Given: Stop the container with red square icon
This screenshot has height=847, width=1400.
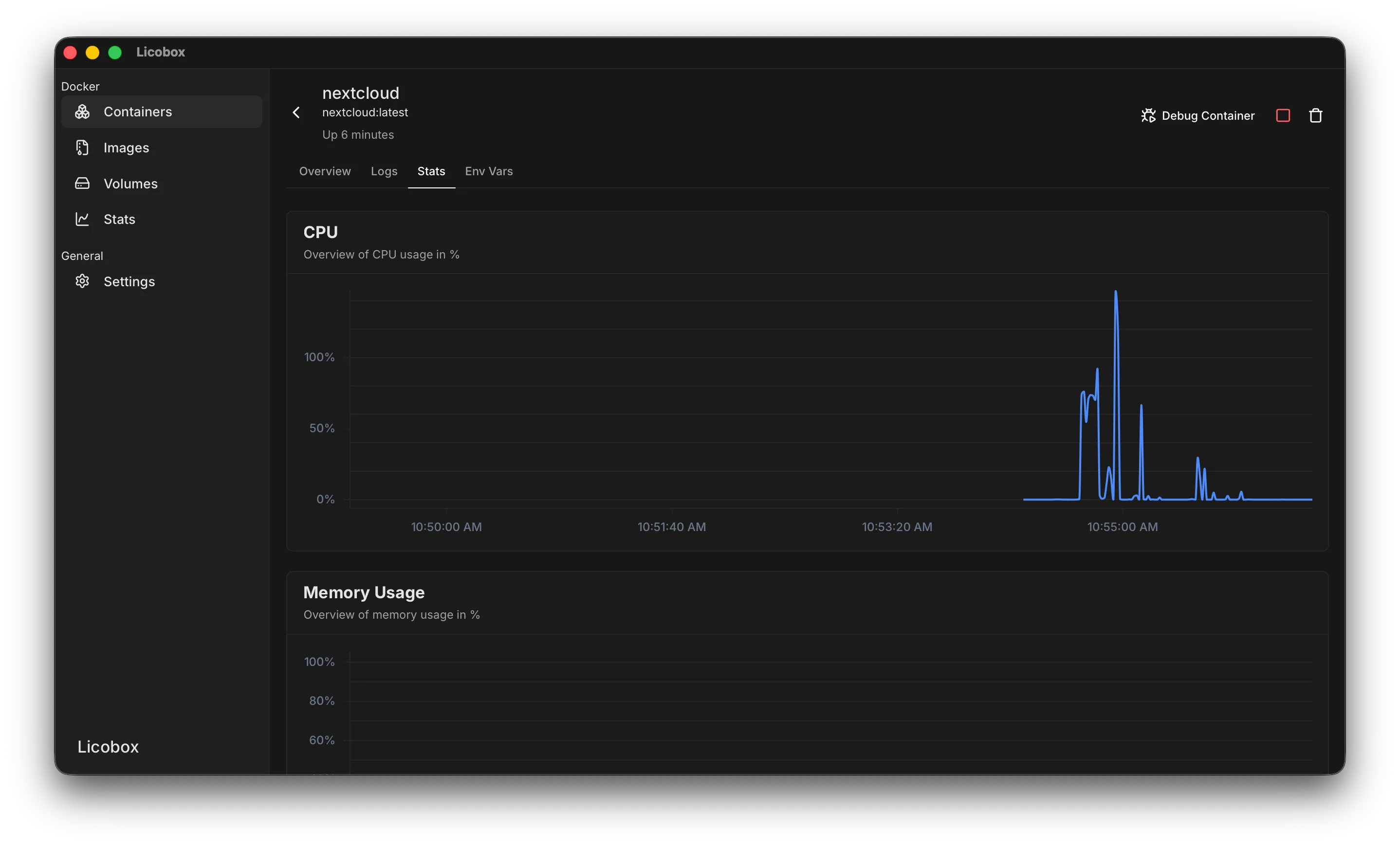Looking at the screenshot, I should 1283,115.
